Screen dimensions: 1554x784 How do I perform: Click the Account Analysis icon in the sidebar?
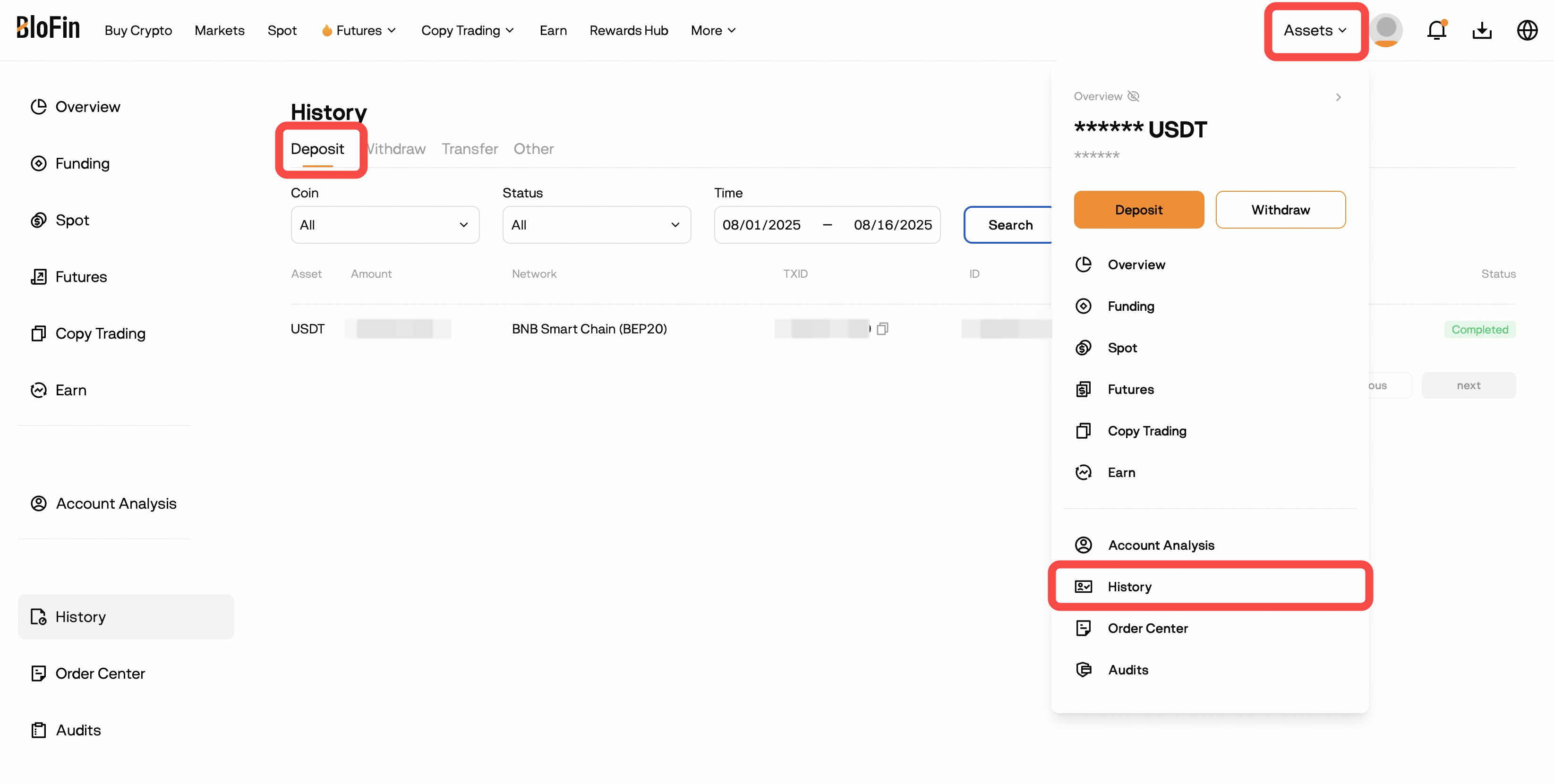tap(39, 503)
